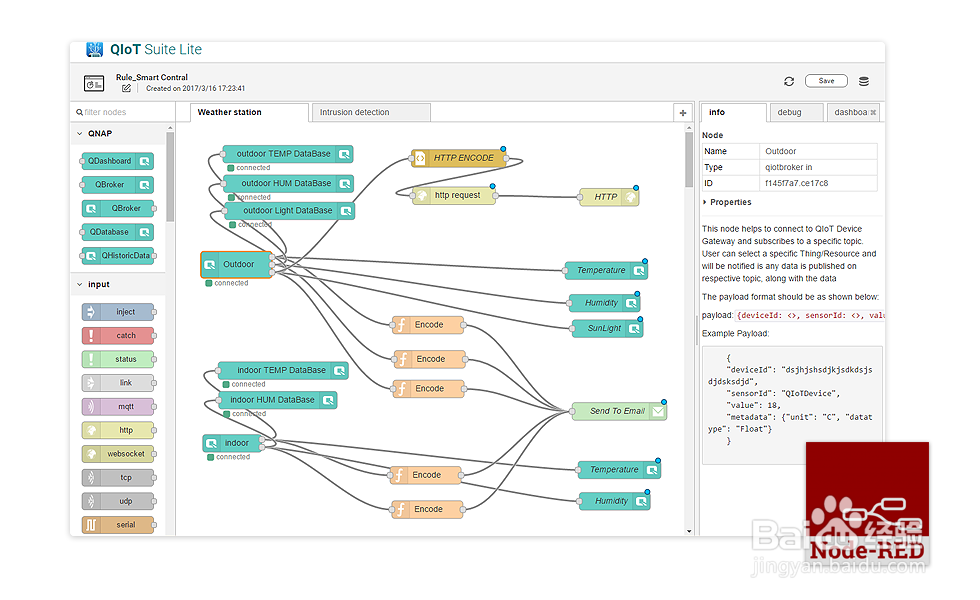Click the palette scrollbar thumb
Image resolution: width=980 pixels, height=600 pixels.
point(170,176)
